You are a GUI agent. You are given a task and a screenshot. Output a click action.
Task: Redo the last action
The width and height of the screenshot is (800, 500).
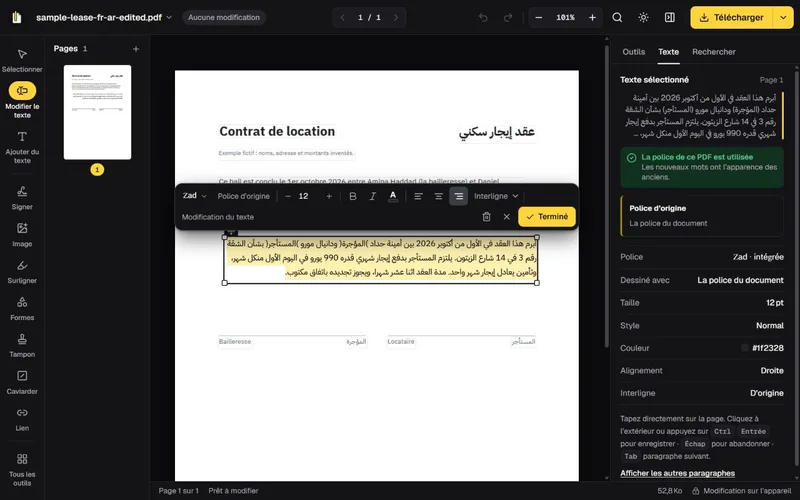pos(508,17)
